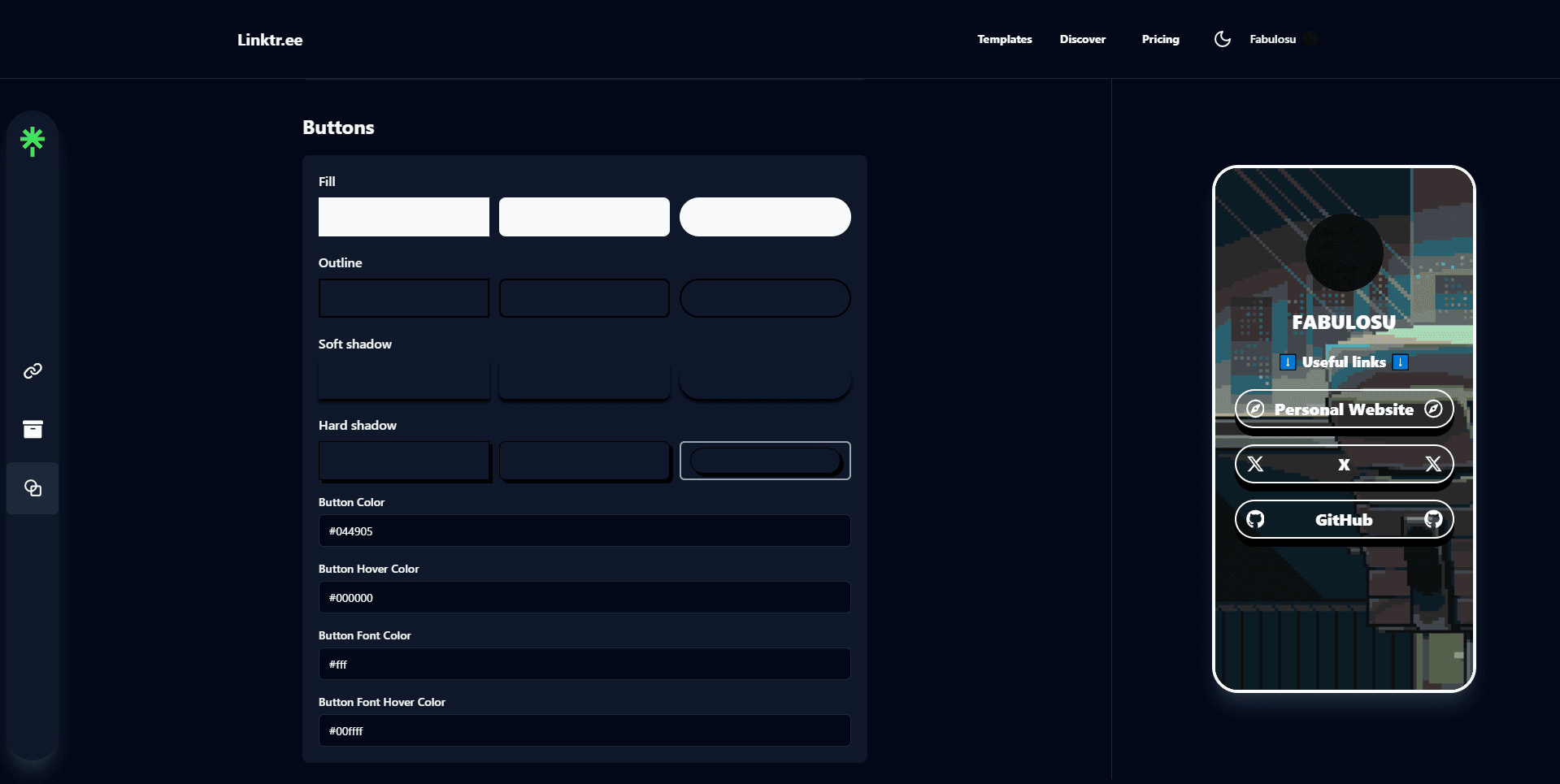Open the Templates page
The image size is (1560, 784).
[x=1004, y=38]
